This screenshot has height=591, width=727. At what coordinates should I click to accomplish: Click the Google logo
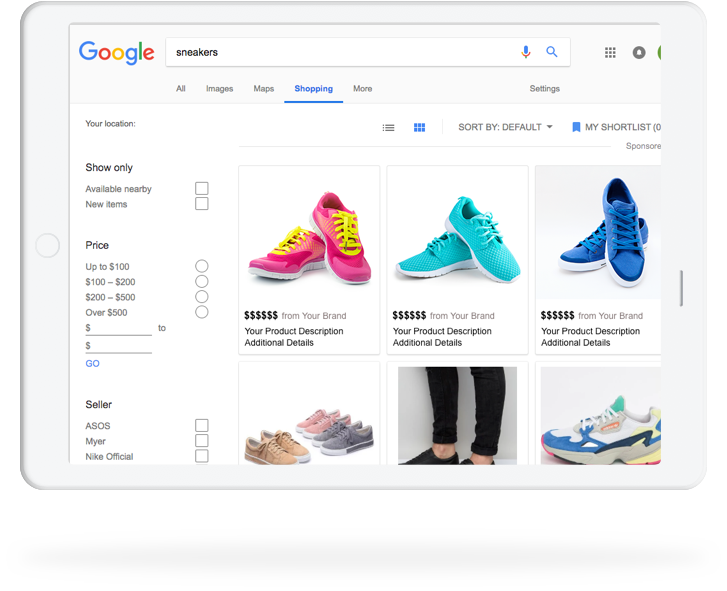[117, 53]
